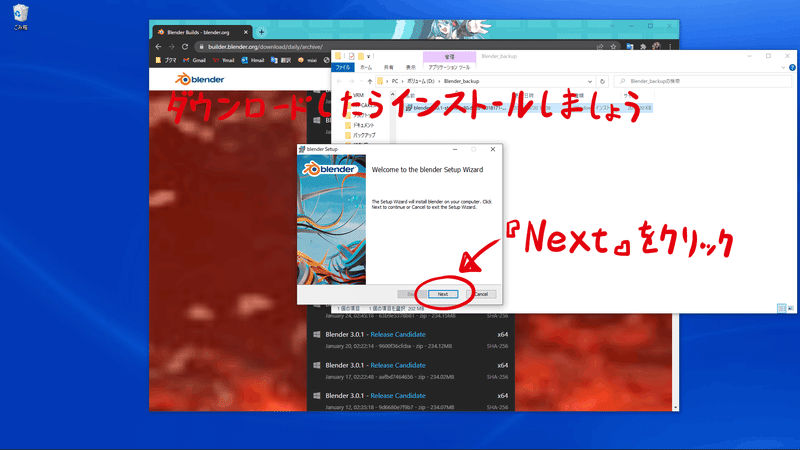The image size is (800, 450).
Task: Open the 表示 ribbon tab in Explorer
Action: pyautogui.click(x=411, y=67)
